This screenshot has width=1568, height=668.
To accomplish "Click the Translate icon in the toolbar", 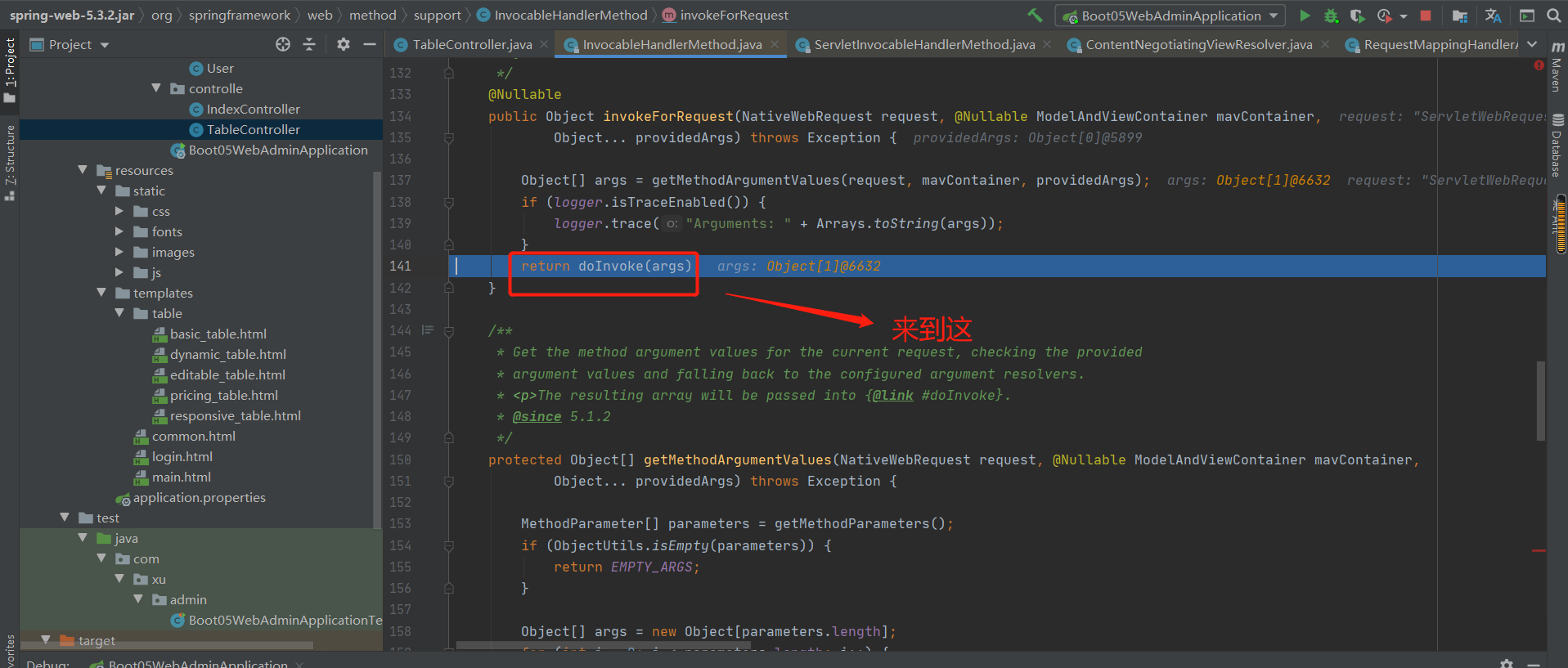I will pos(1493,16).
